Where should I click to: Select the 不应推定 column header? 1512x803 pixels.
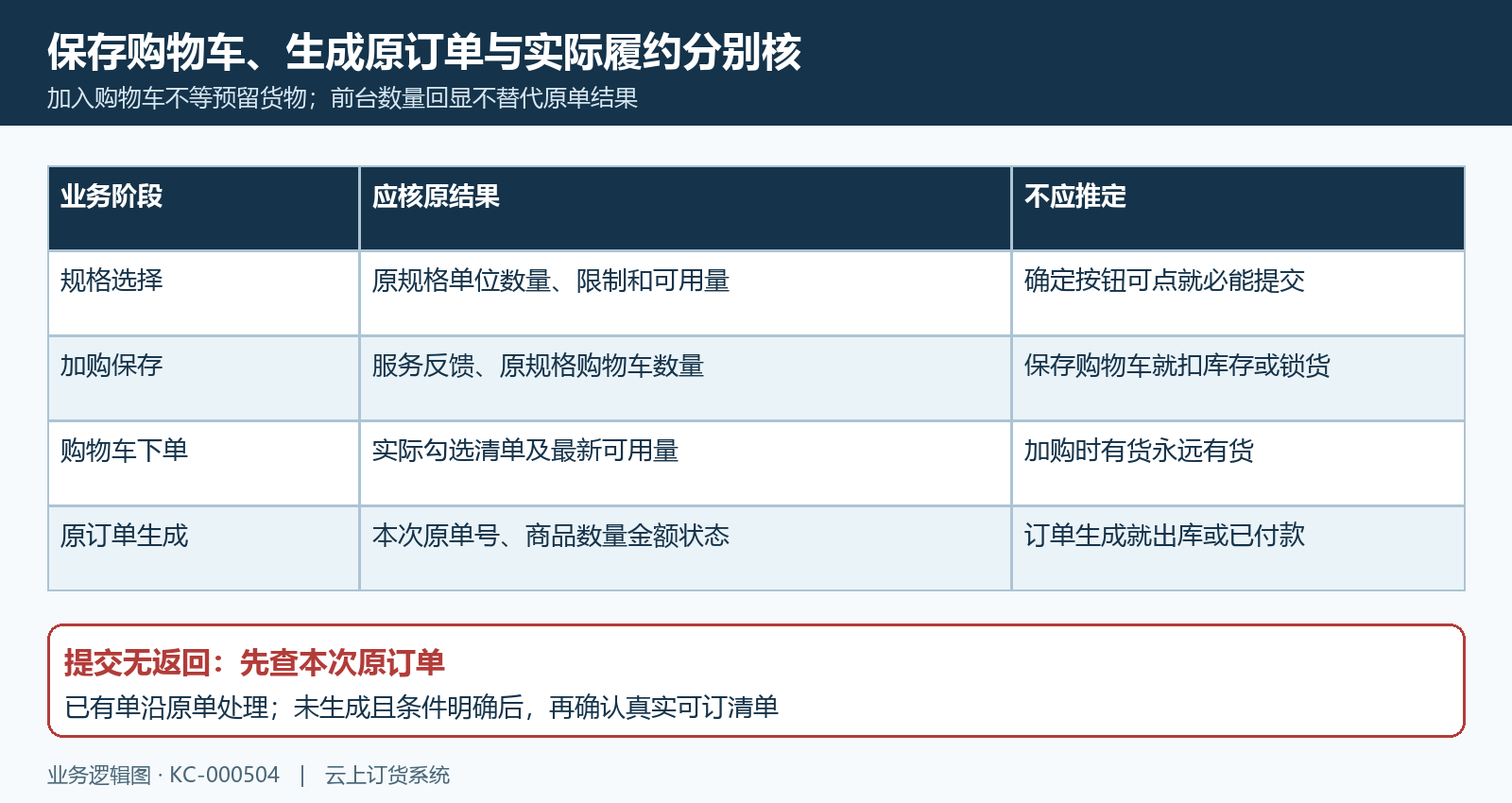(x=1238, y=208)
